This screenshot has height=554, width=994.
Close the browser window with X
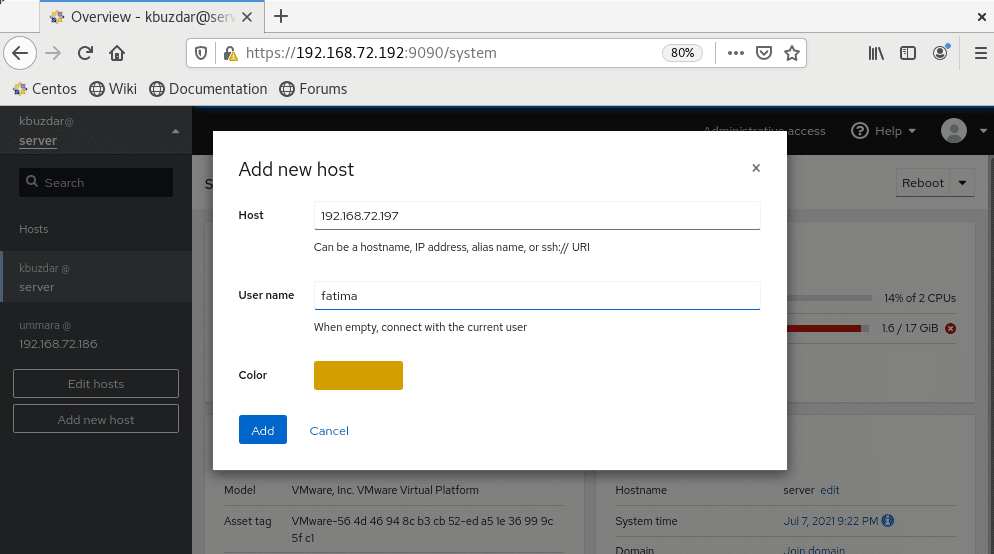coord(982,17)
